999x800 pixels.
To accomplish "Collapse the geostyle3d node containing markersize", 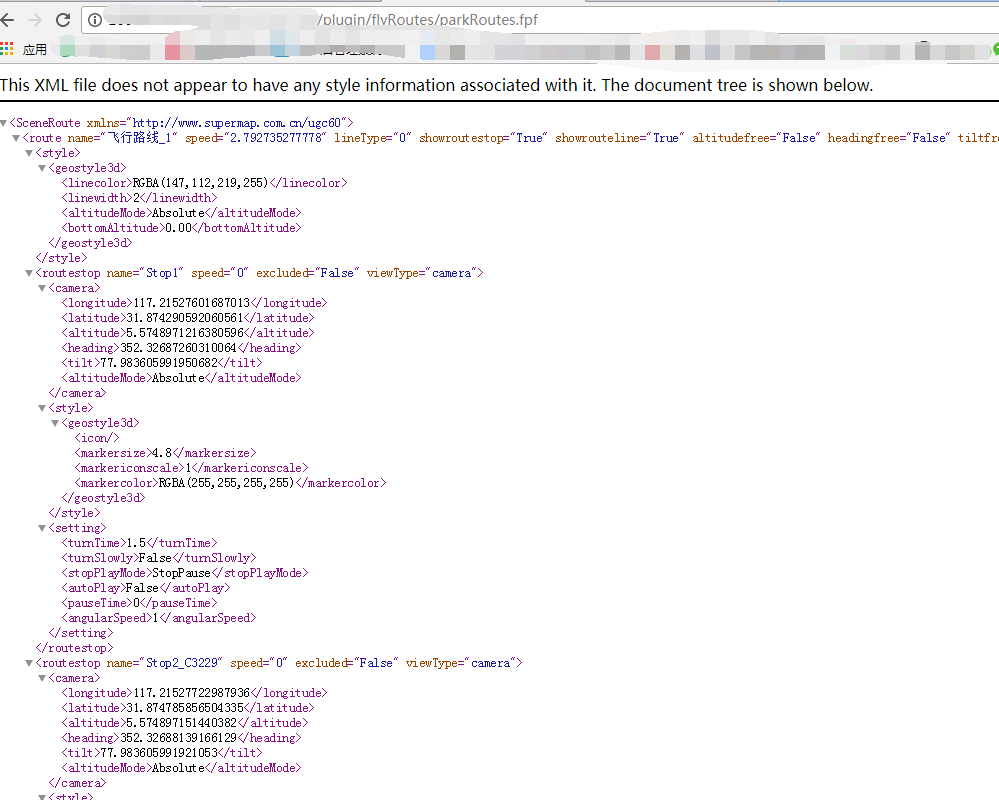I will 55,423.
